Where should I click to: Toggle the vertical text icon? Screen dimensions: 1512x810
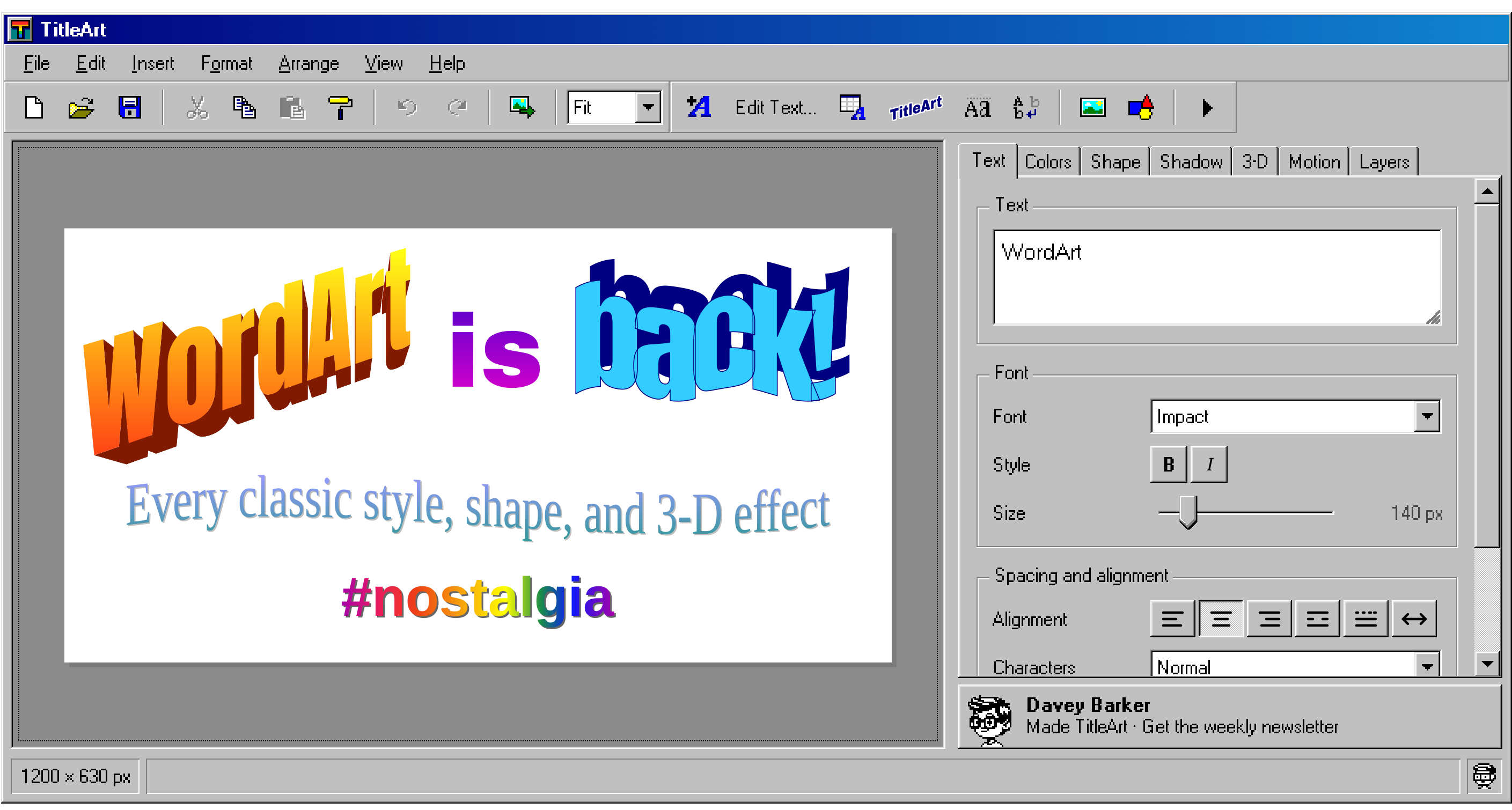pos(1025,107)
